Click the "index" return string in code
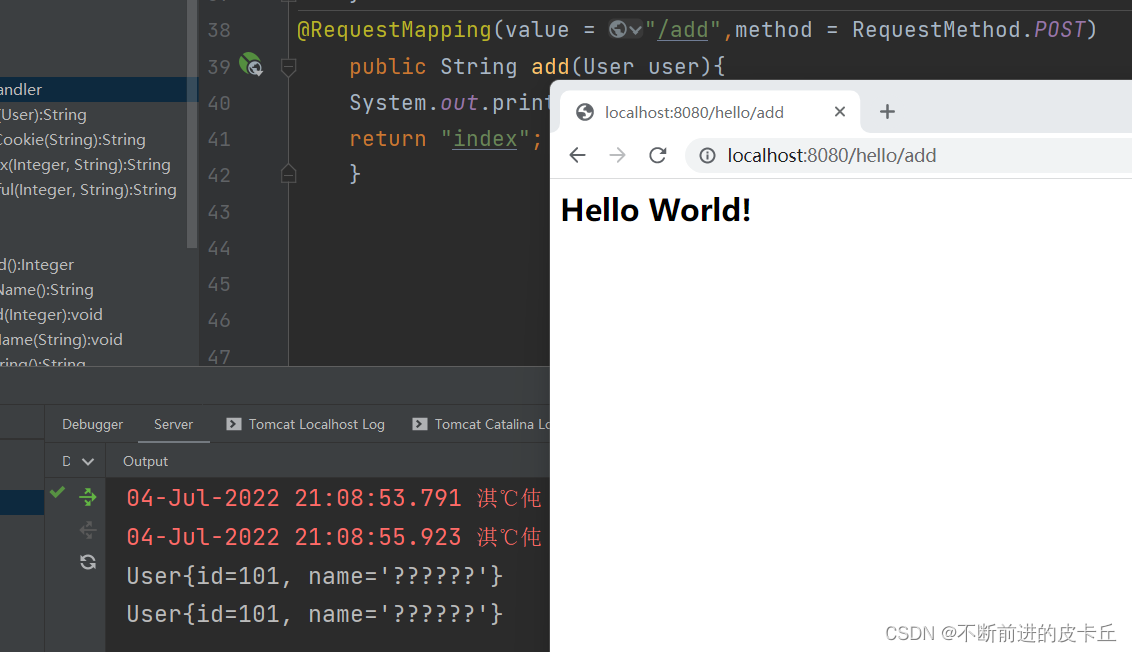The height and width of the screenshot is (652, 1132). click(x=484, y=138)
